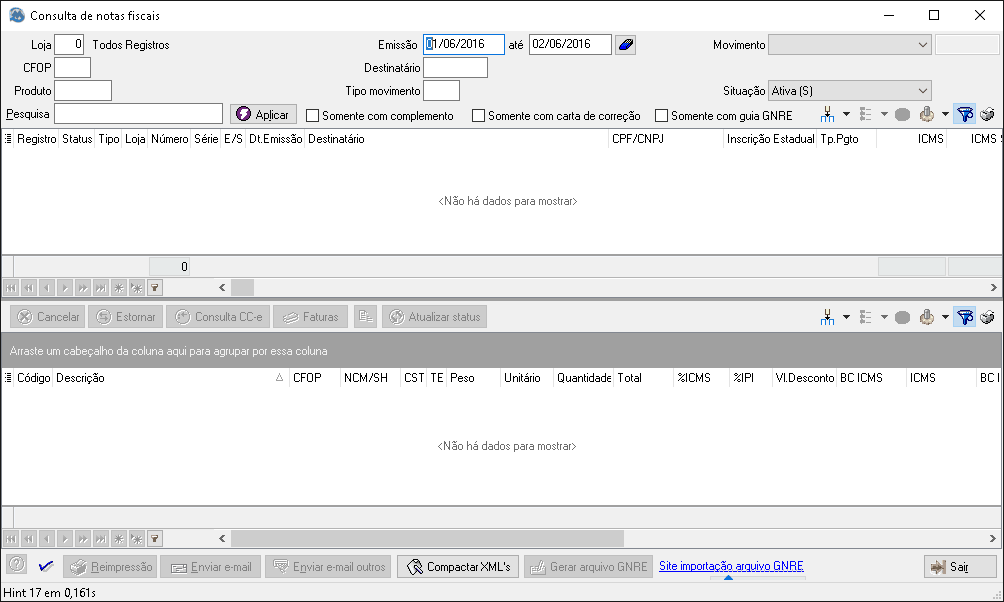Check Somente com carta de correção
Screen dimensions: 1004x602
(x=478, y=116)
